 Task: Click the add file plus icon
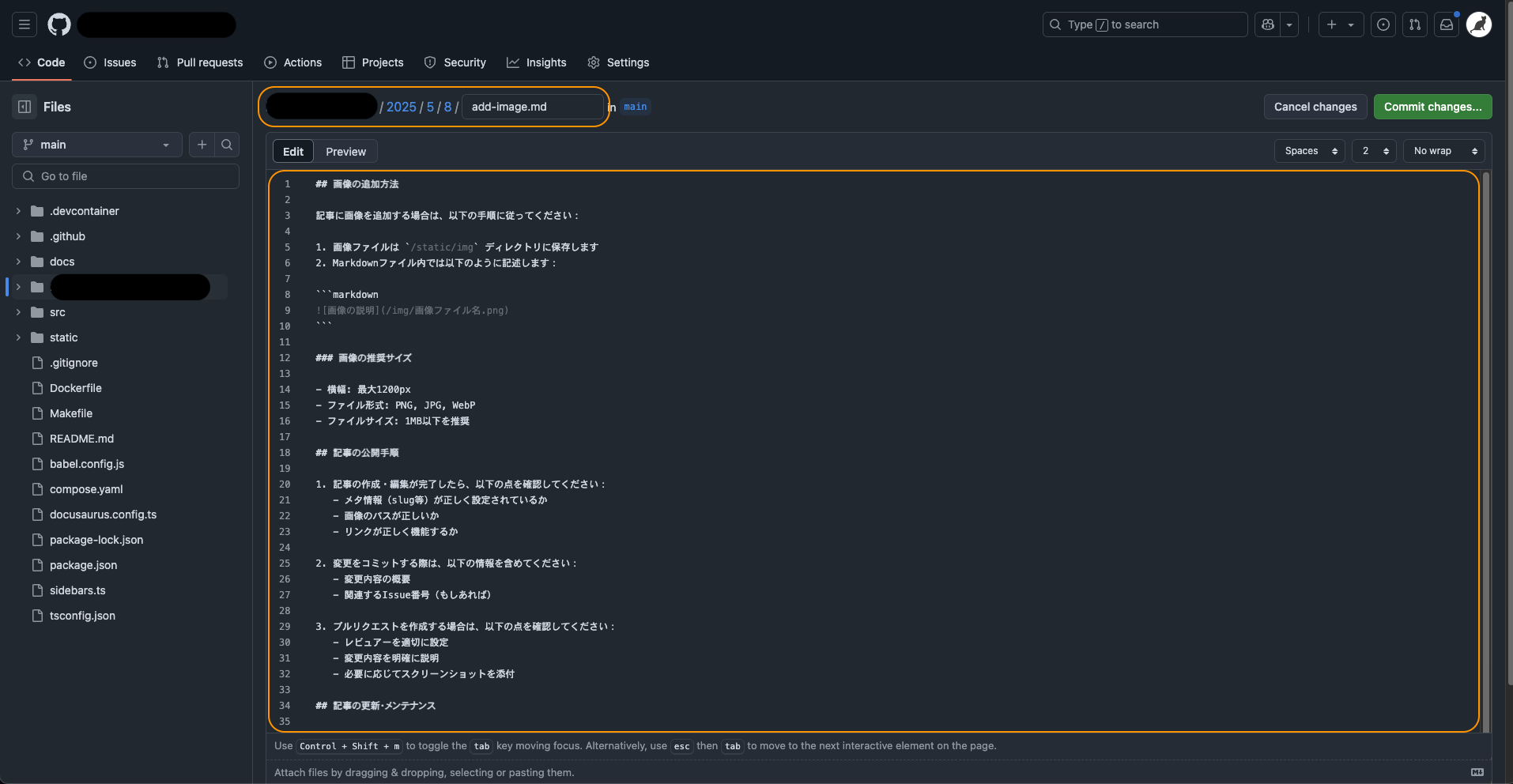point(202,145)
